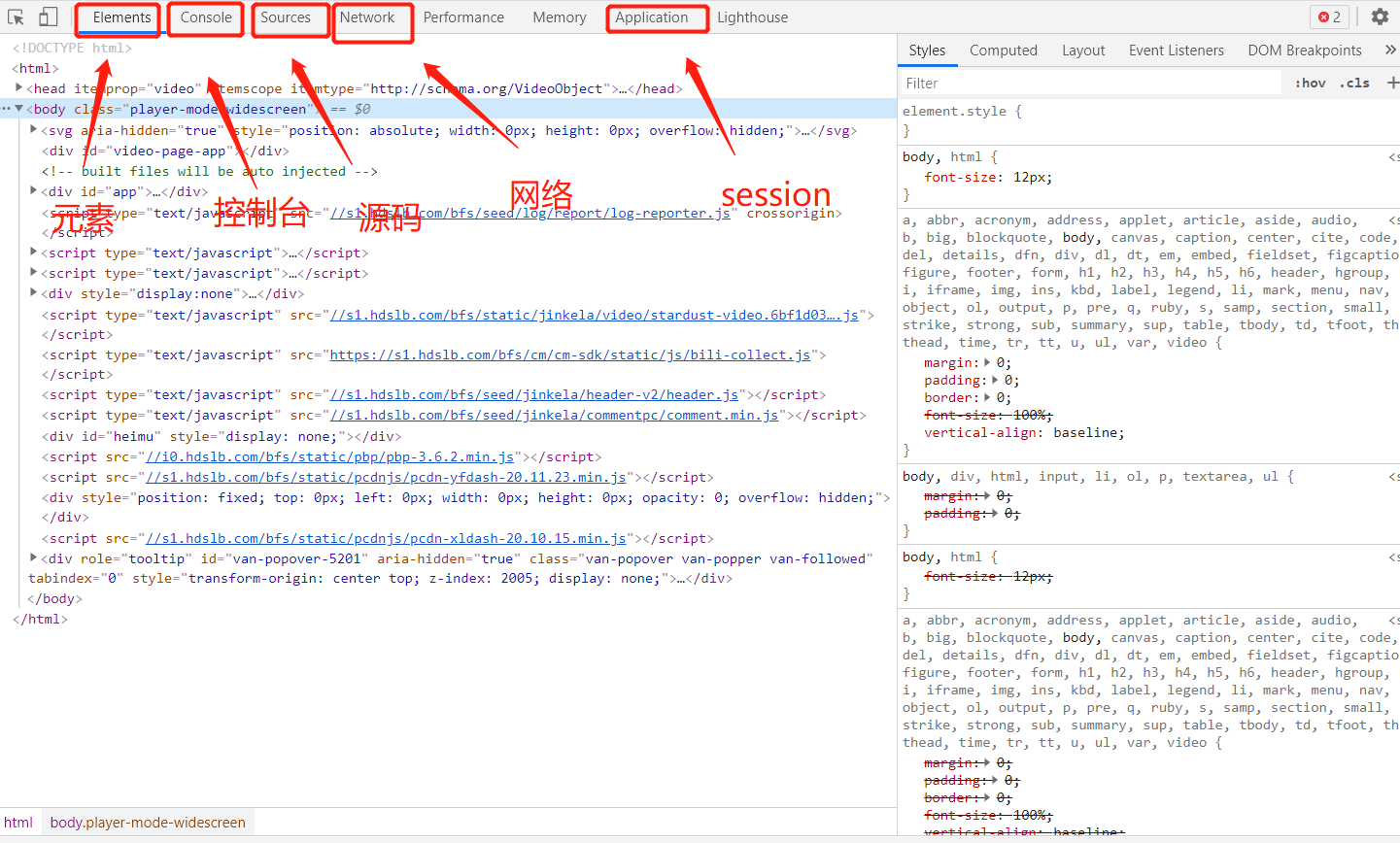Expand the active, not crossed-out padding shorthand
1400x843 pixels.
point(997,380)
